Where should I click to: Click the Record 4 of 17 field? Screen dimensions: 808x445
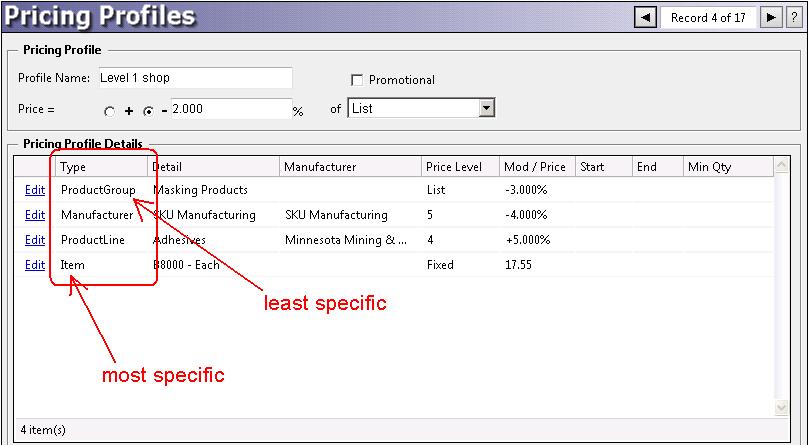tap(708, 17)
